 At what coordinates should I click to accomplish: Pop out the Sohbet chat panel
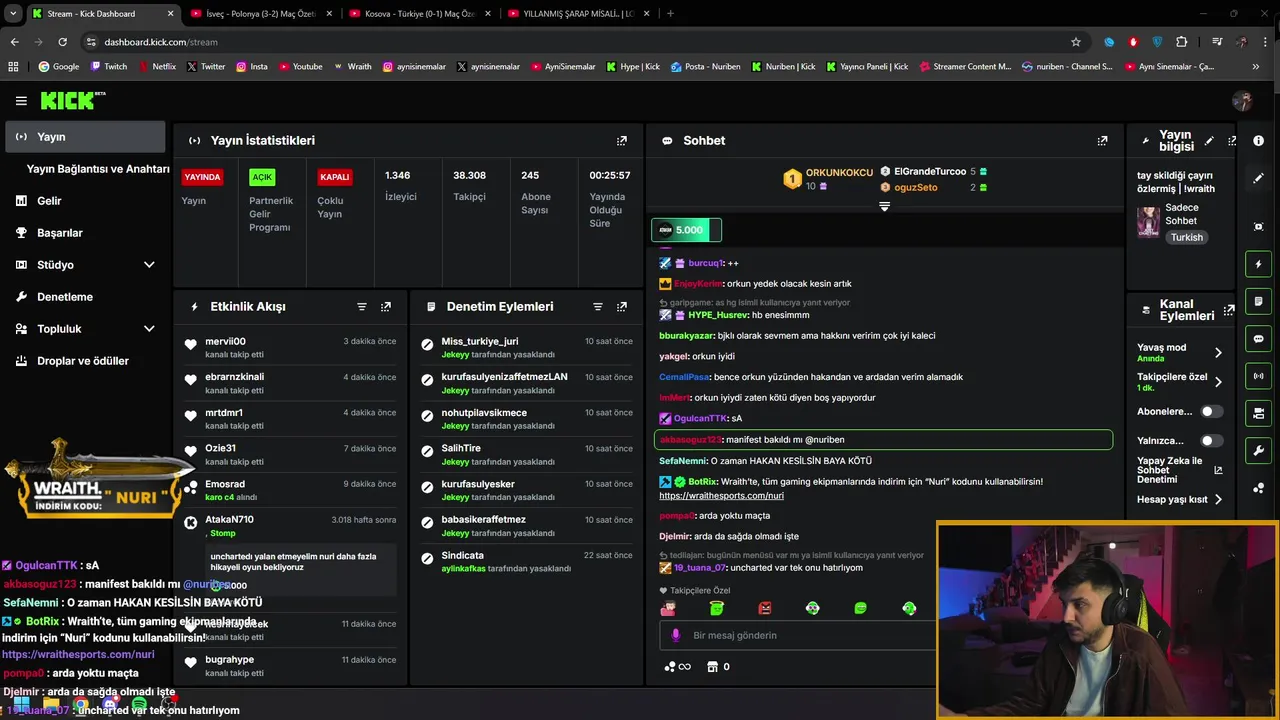coord(1102,141)
